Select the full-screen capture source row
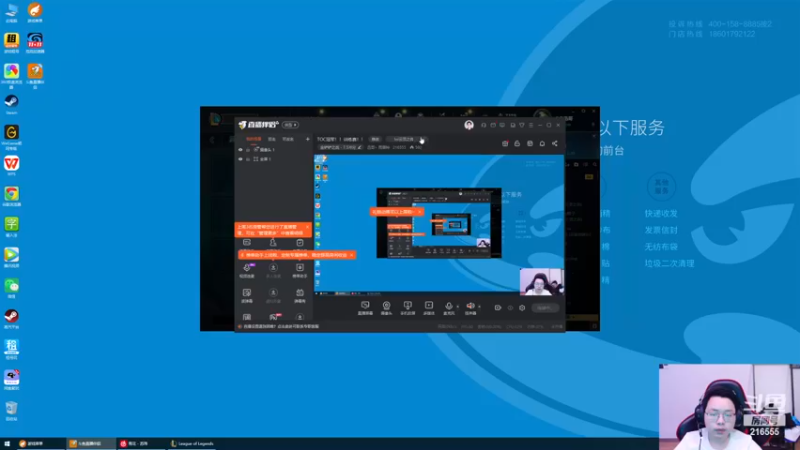The width and height of the screenshot is (800, 450). (274, 159)
